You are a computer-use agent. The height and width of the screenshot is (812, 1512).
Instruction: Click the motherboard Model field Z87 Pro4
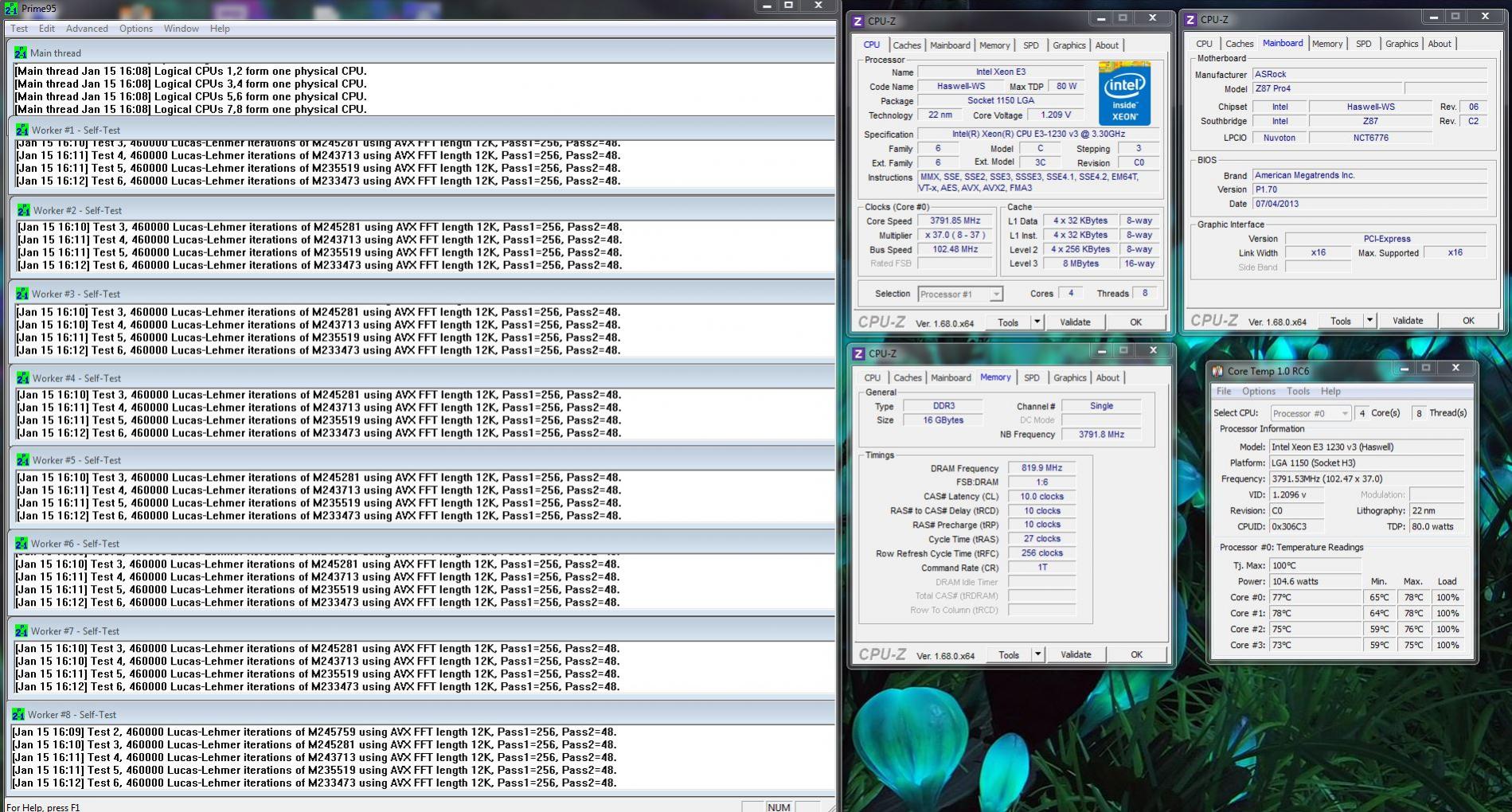[x=1326, y=89]
